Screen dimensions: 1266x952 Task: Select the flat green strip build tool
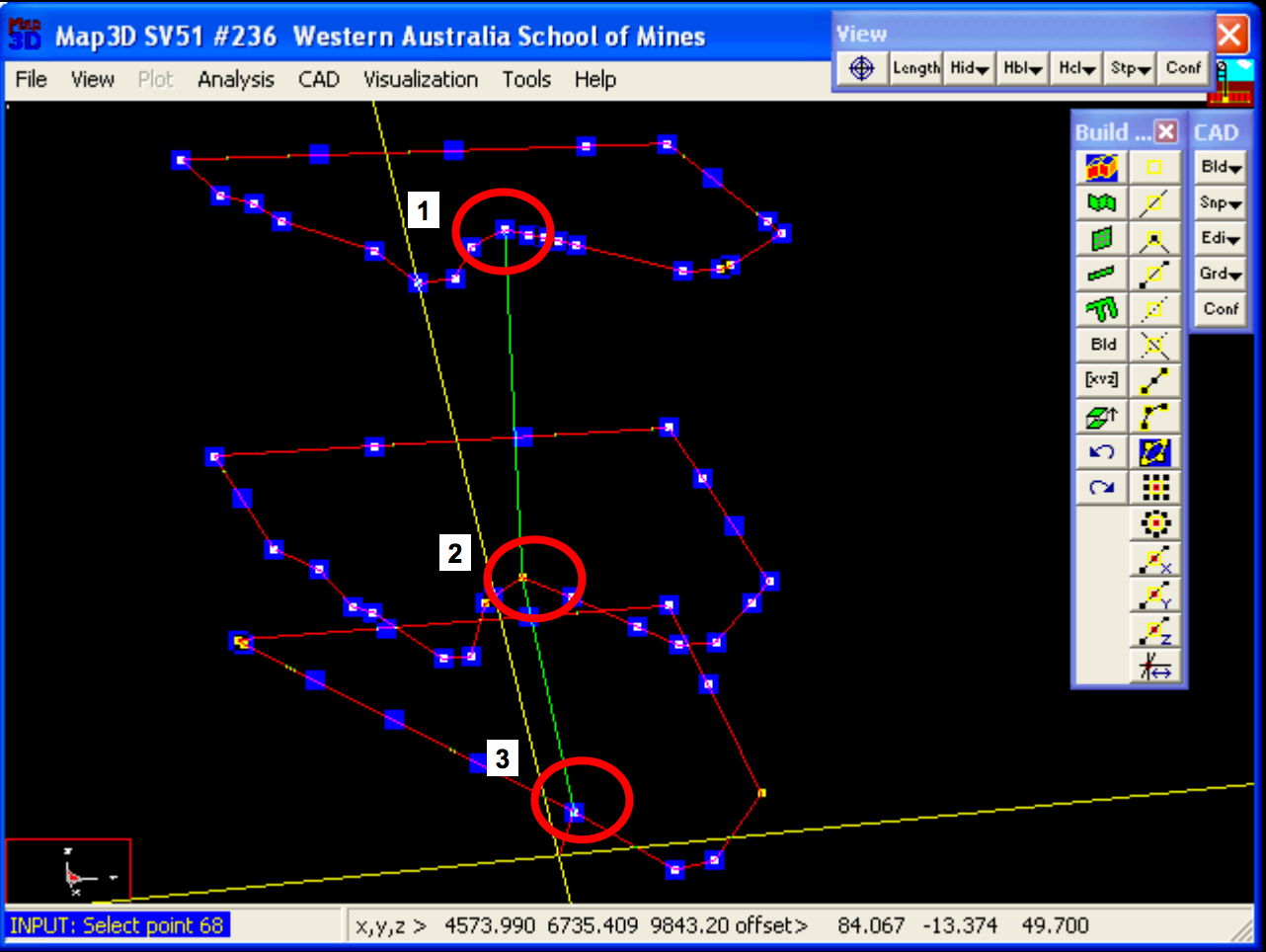tap(1102, 274)
